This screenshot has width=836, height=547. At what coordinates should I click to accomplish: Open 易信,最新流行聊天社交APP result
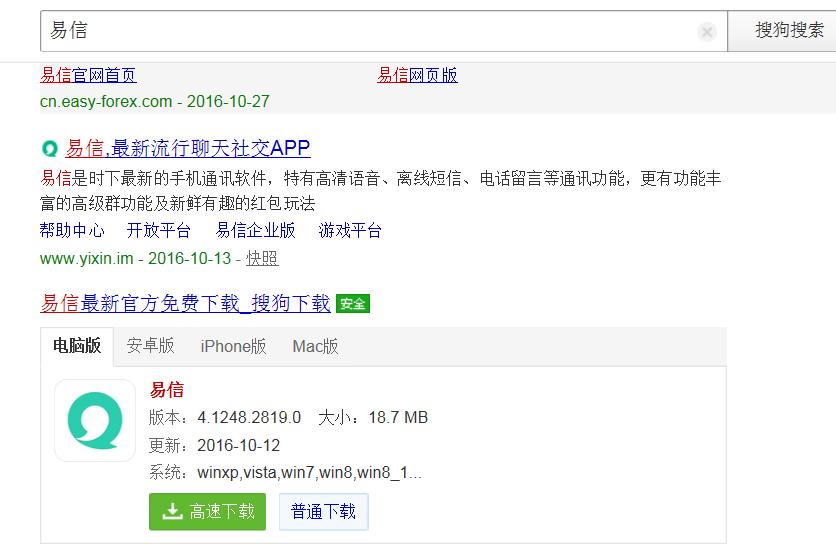(188, 148)
